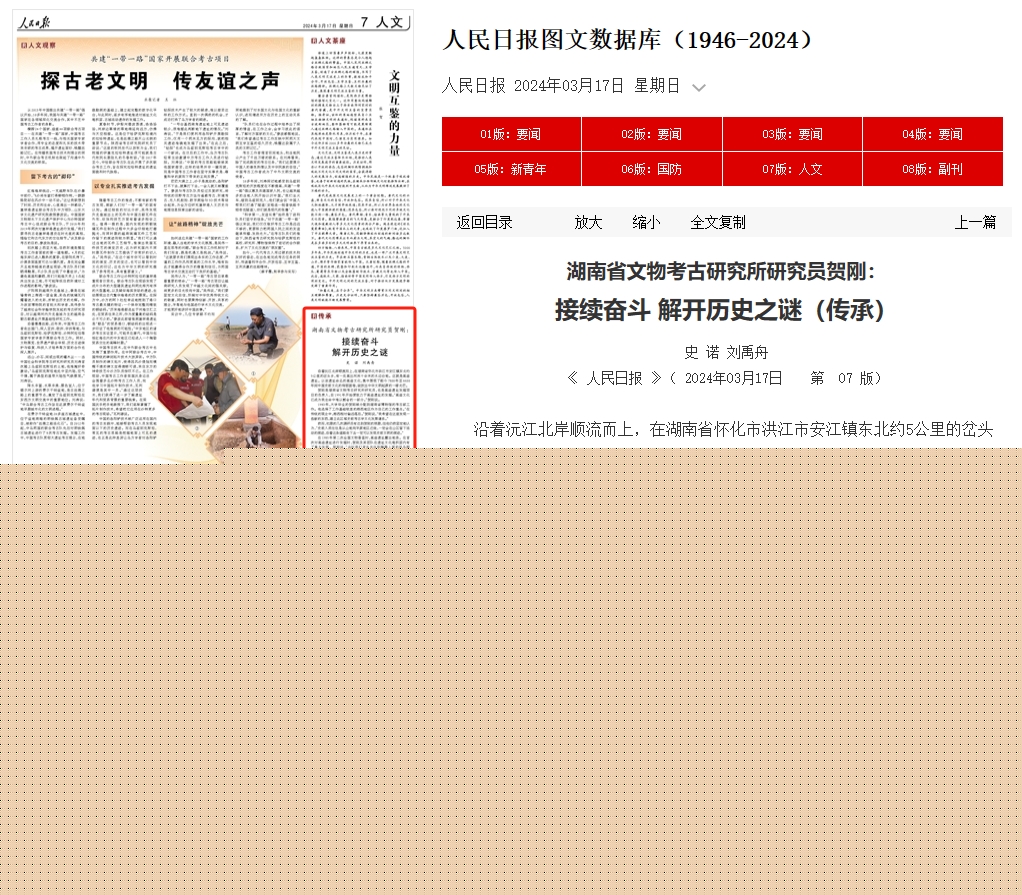The image size is (1022, 895).
Task: Click the article title 接续奋斗 解开历史之谜(传承)
Action: click(720, 310)
